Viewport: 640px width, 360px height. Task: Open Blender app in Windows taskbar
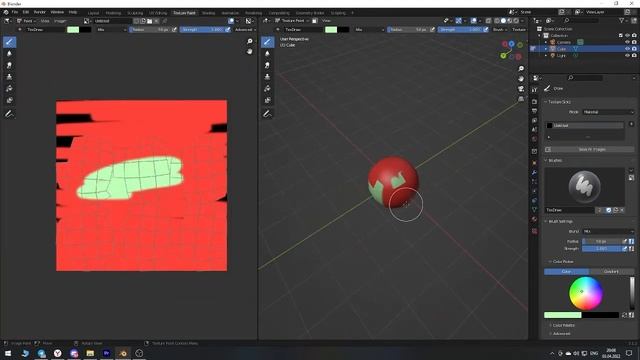[123, 353]
